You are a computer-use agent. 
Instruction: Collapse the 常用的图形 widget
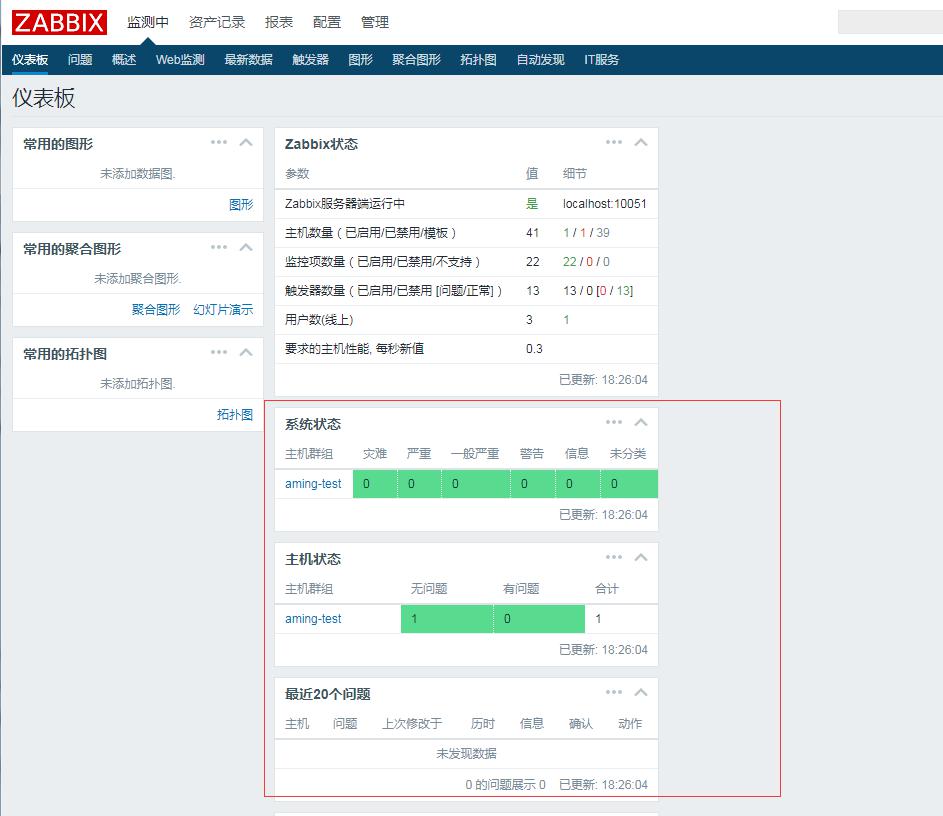[246, 143]
